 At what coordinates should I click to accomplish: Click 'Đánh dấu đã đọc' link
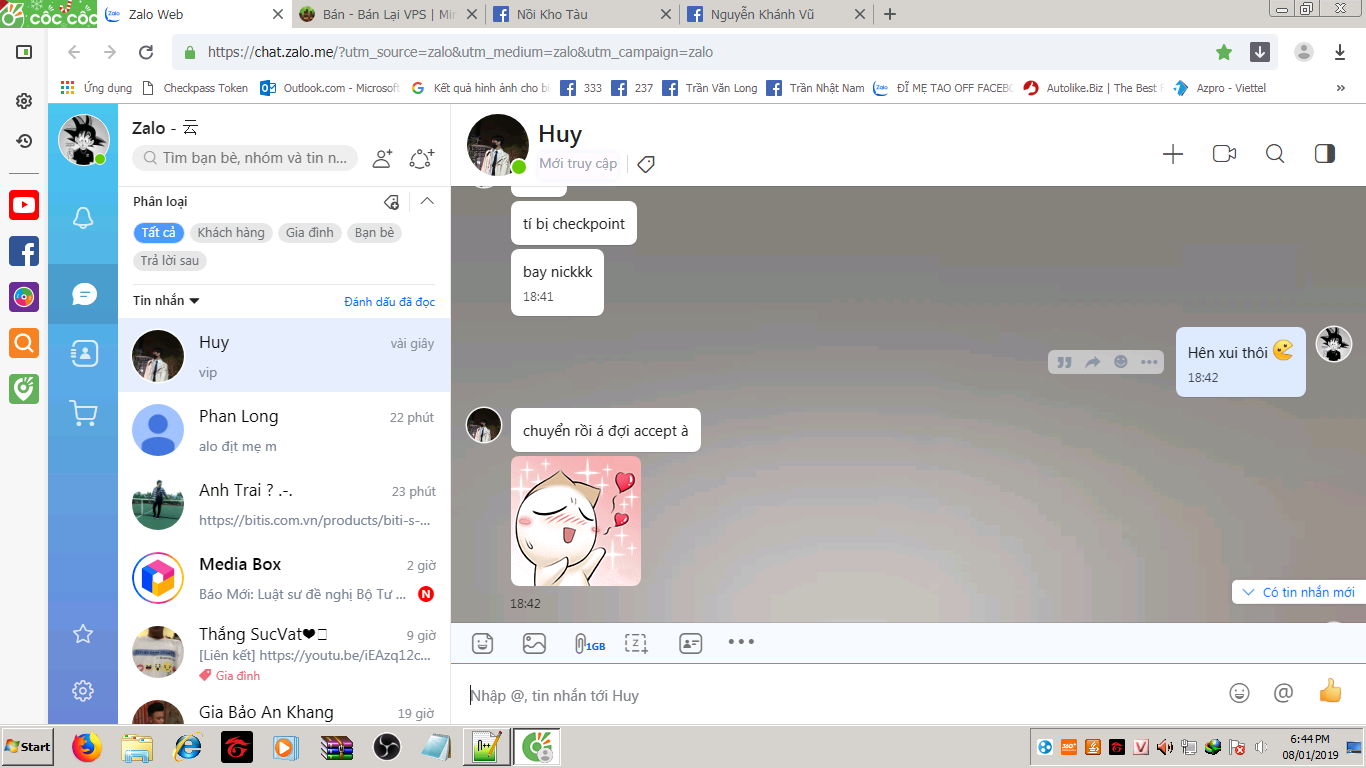click(x=390, y=302)
